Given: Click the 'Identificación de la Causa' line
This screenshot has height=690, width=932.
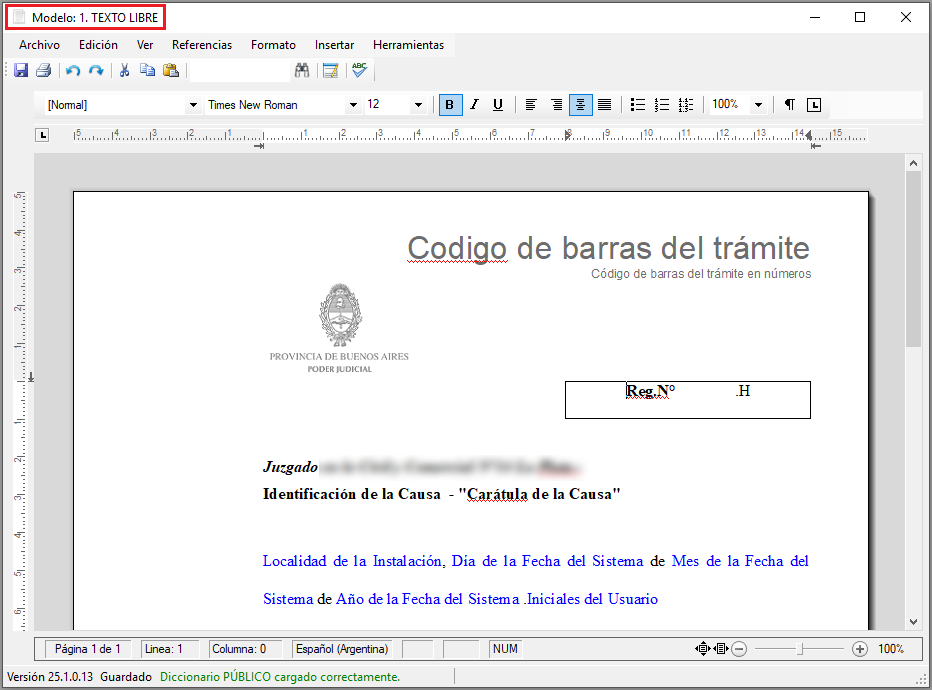Looking at the screenshot, I should coord(442,494).
